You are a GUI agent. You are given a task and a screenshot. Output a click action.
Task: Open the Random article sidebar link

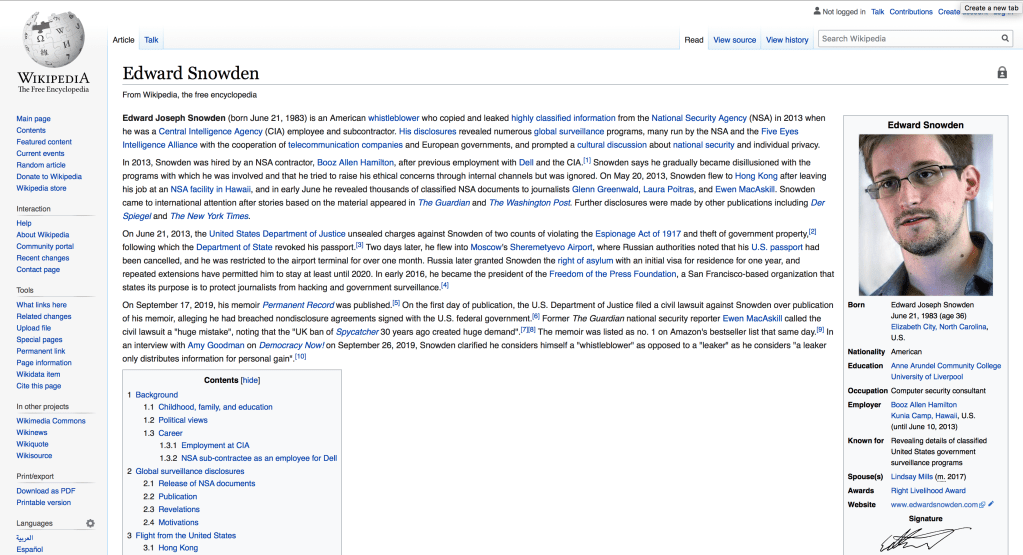point(41,165)
